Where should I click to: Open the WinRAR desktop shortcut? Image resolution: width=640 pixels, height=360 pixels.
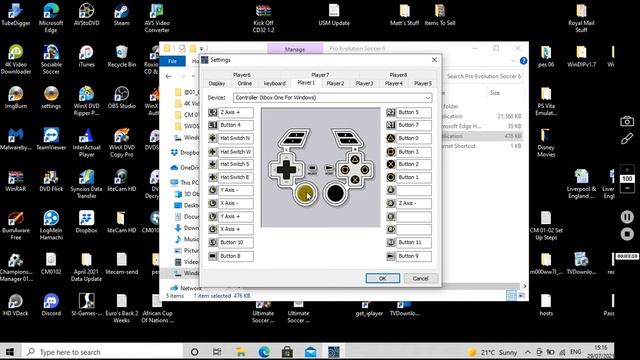coord(16,180)
